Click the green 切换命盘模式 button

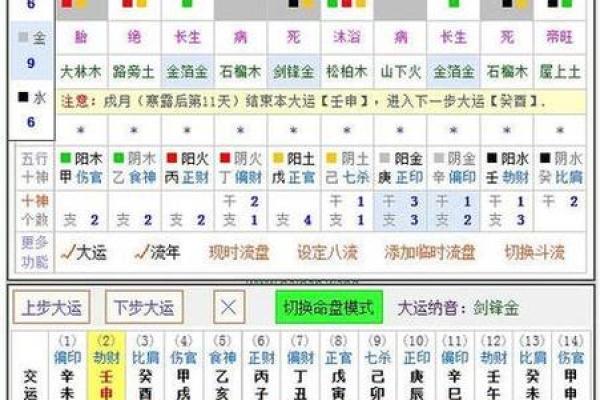click(x=329, y=307)
